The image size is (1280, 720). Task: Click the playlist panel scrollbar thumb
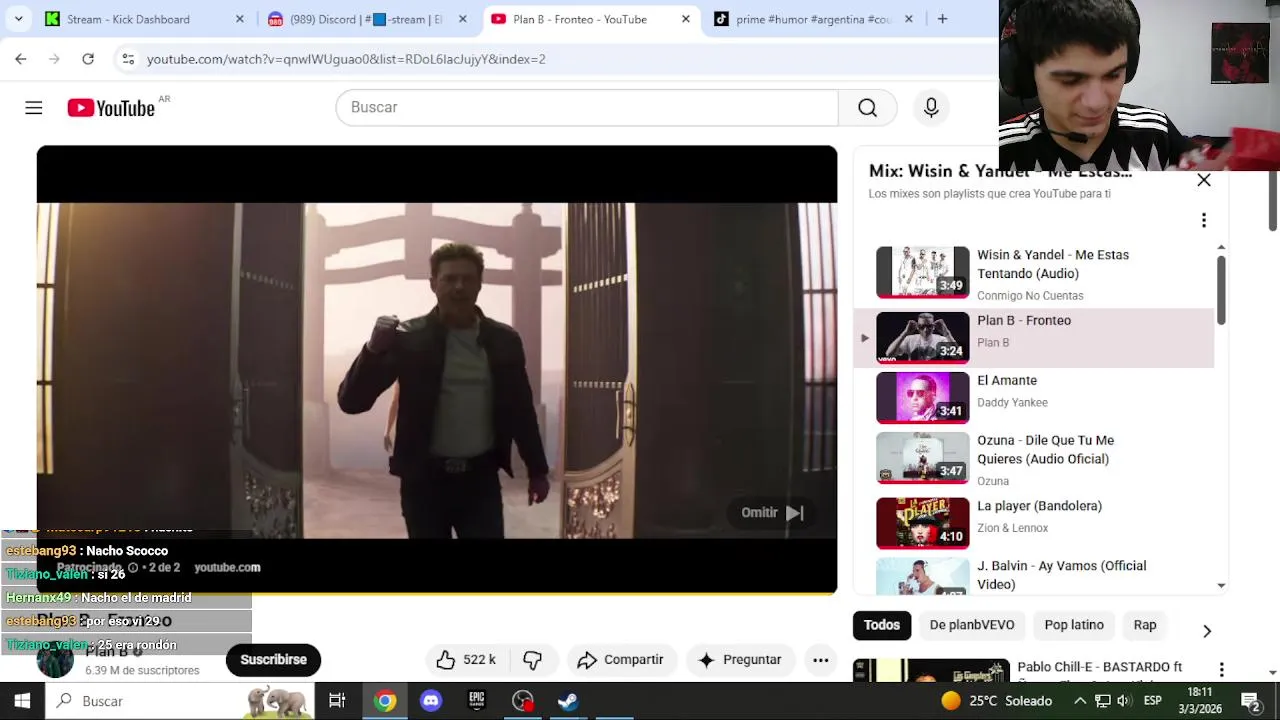1221,290
